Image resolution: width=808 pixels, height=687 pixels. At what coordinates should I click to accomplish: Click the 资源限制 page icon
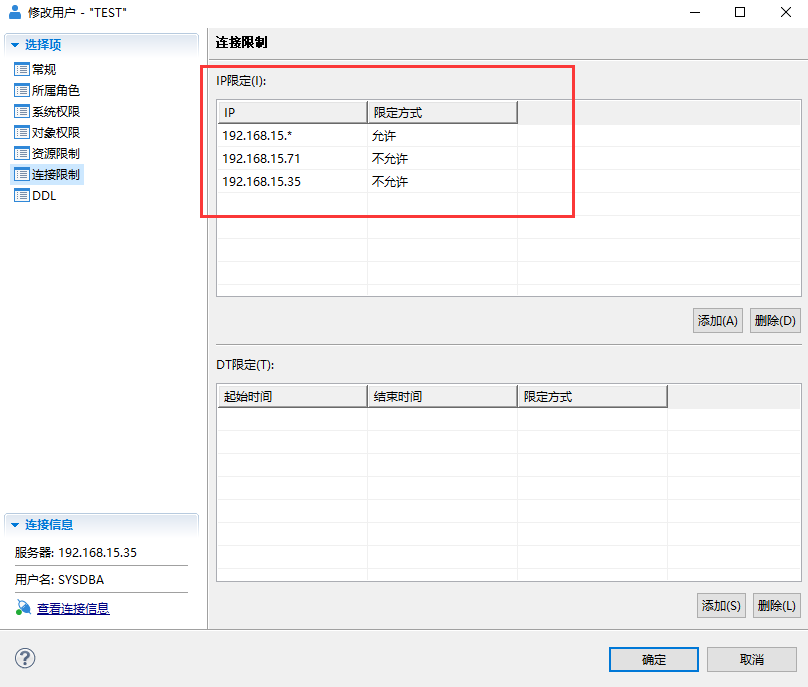click(x=22, y=153)
